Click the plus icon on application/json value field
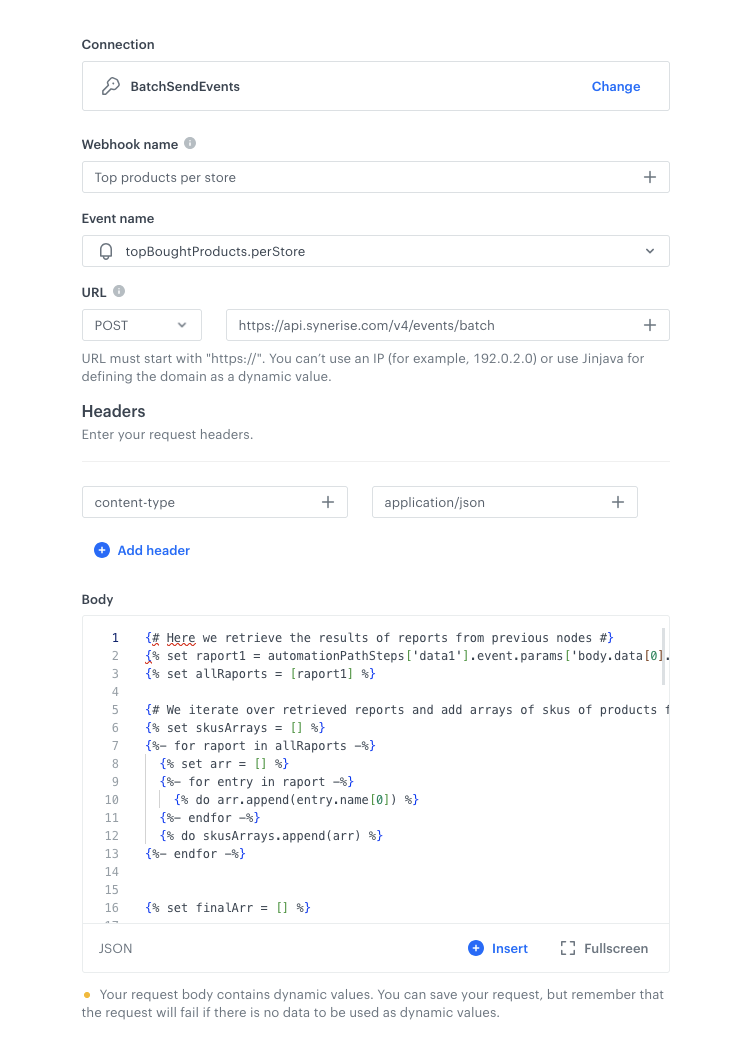 click(617, 502)
